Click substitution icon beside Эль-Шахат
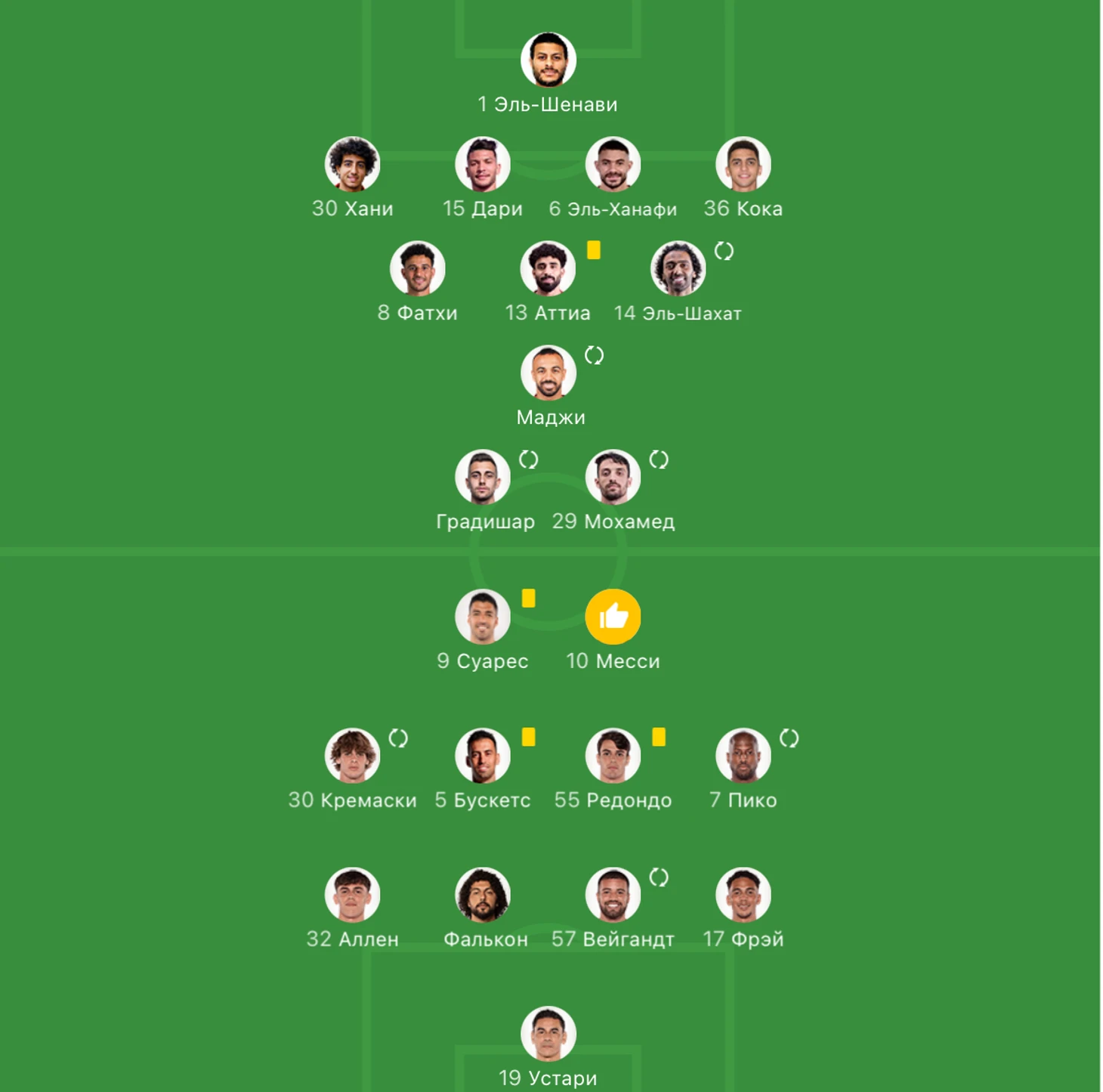 coord(725,251)
